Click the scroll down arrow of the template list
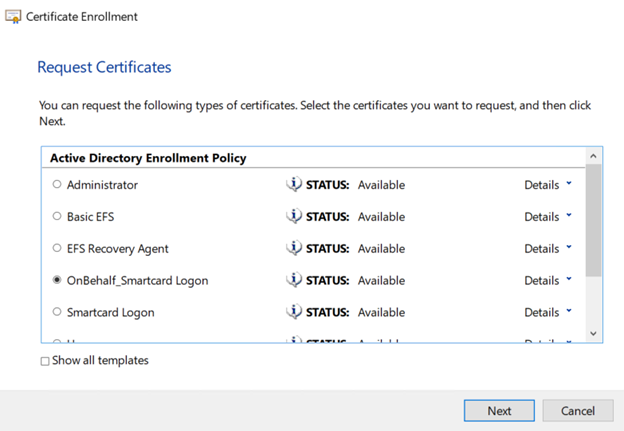624x431 pixels. tap(593, 333)
